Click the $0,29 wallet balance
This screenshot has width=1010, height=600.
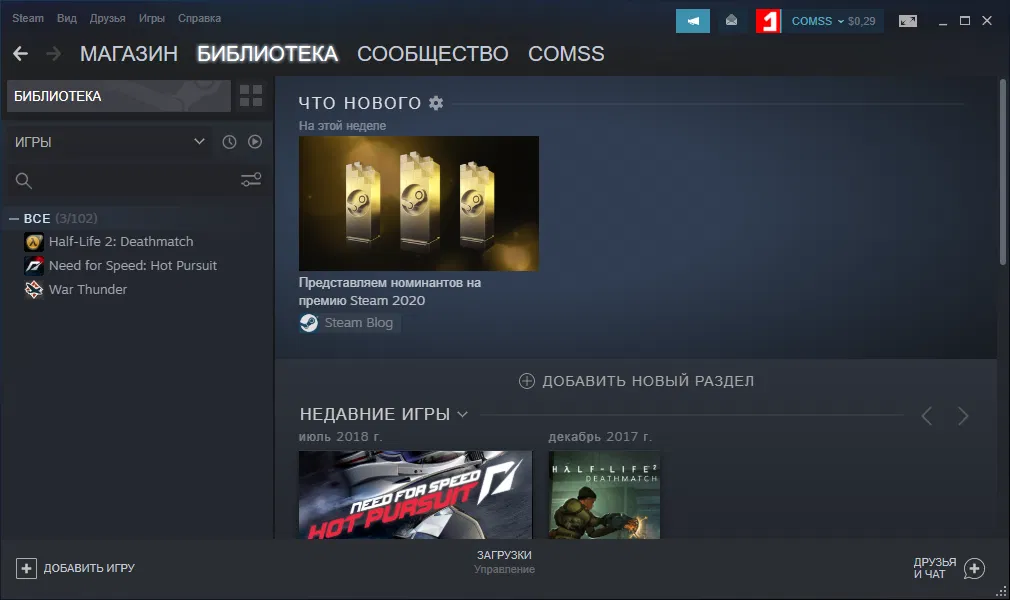pyautogui.click(x=862, y=21)
